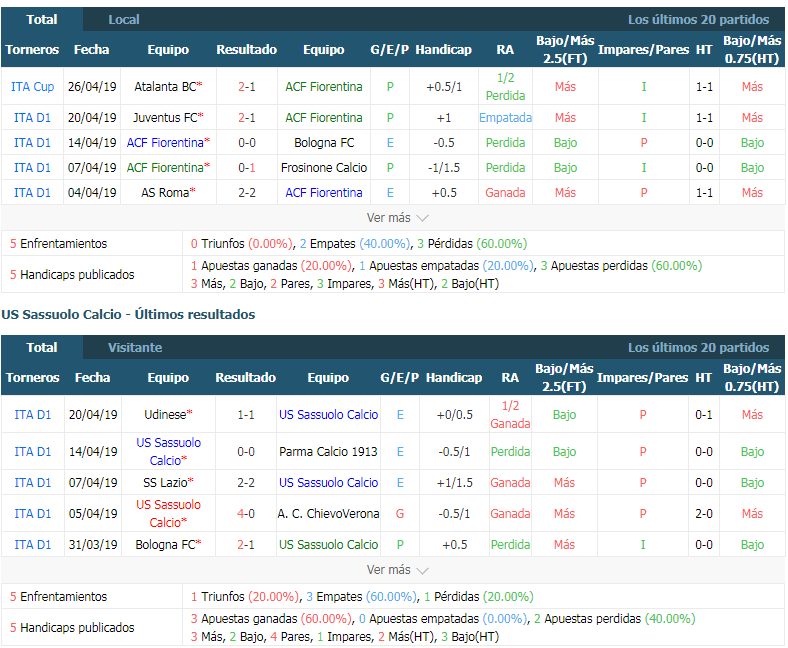Open ITA D1 link for 20/04/19 Juventus match
Screen dimensions: 788x648
(x=32, y=118)
